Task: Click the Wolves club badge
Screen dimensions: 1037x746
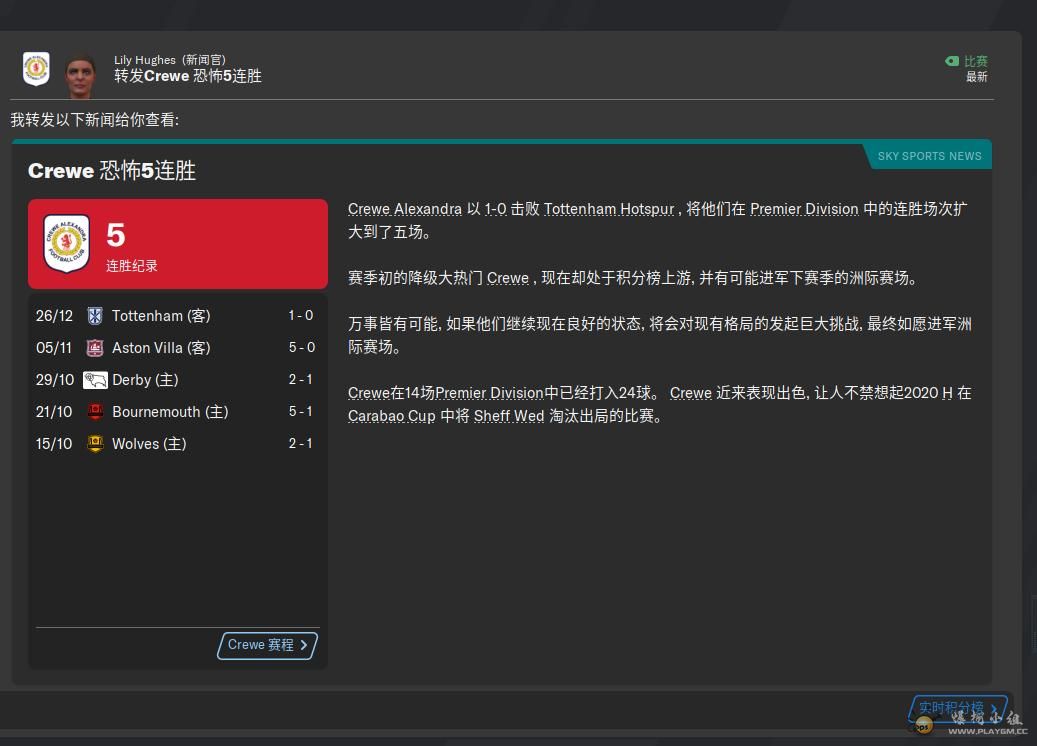Action: point(95,443)
